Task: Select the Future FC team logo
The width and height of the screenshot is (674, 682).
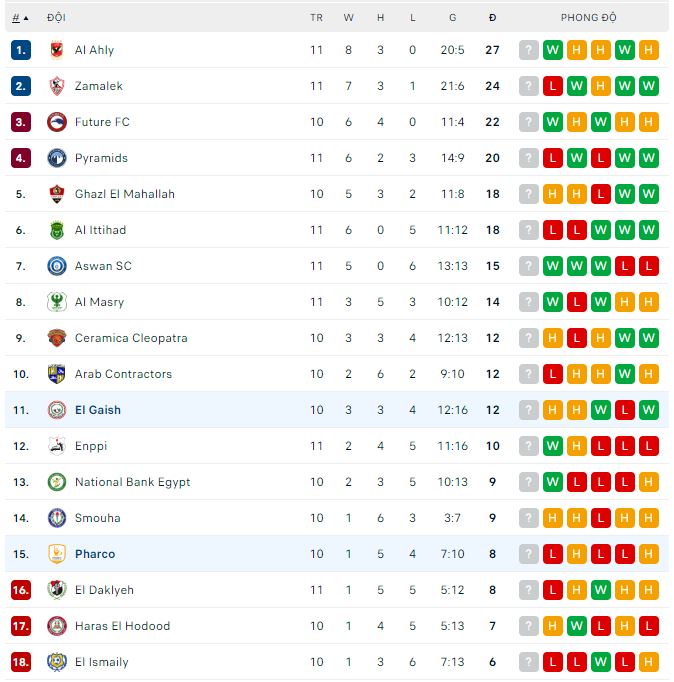Action: coord(56,122)
